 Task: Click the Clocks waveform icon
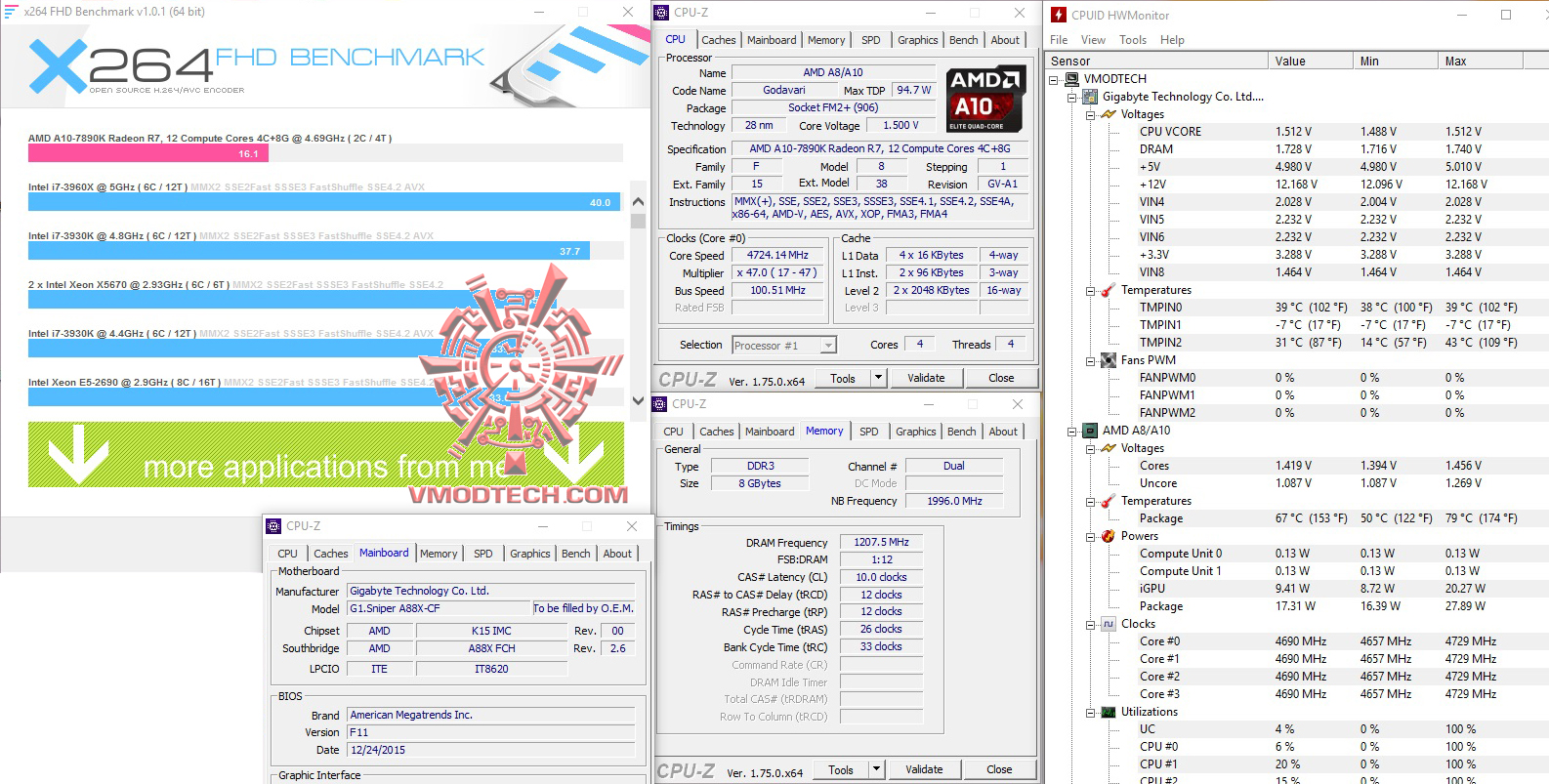(1109, 624)
